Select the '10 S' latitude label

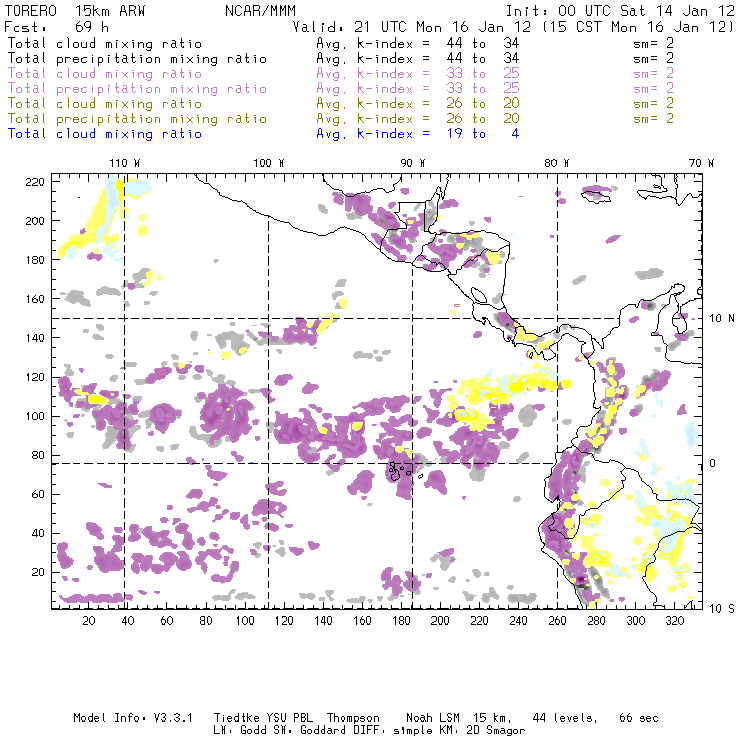coord(722,609)
